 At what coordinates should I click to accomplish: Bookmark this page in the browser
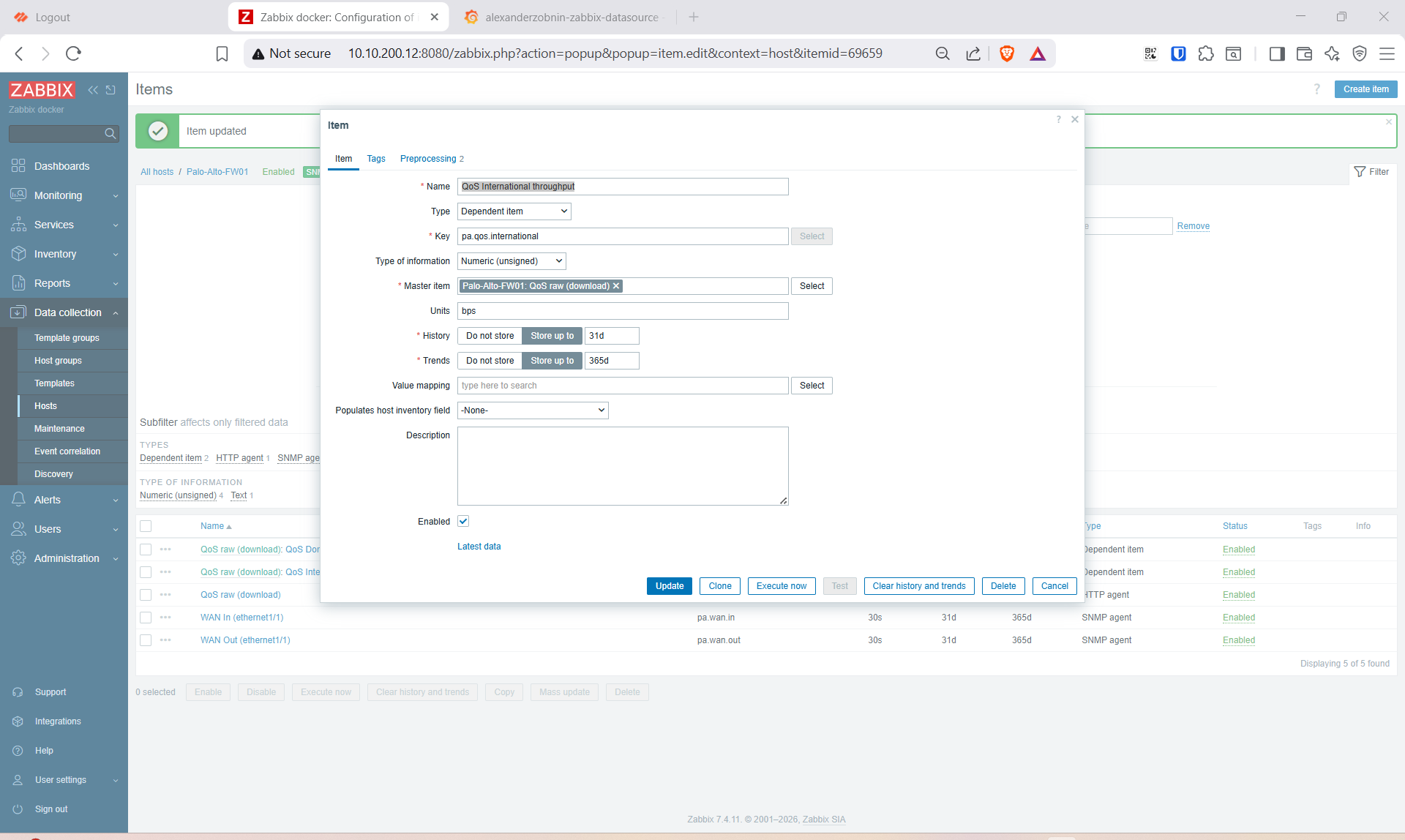222,53
